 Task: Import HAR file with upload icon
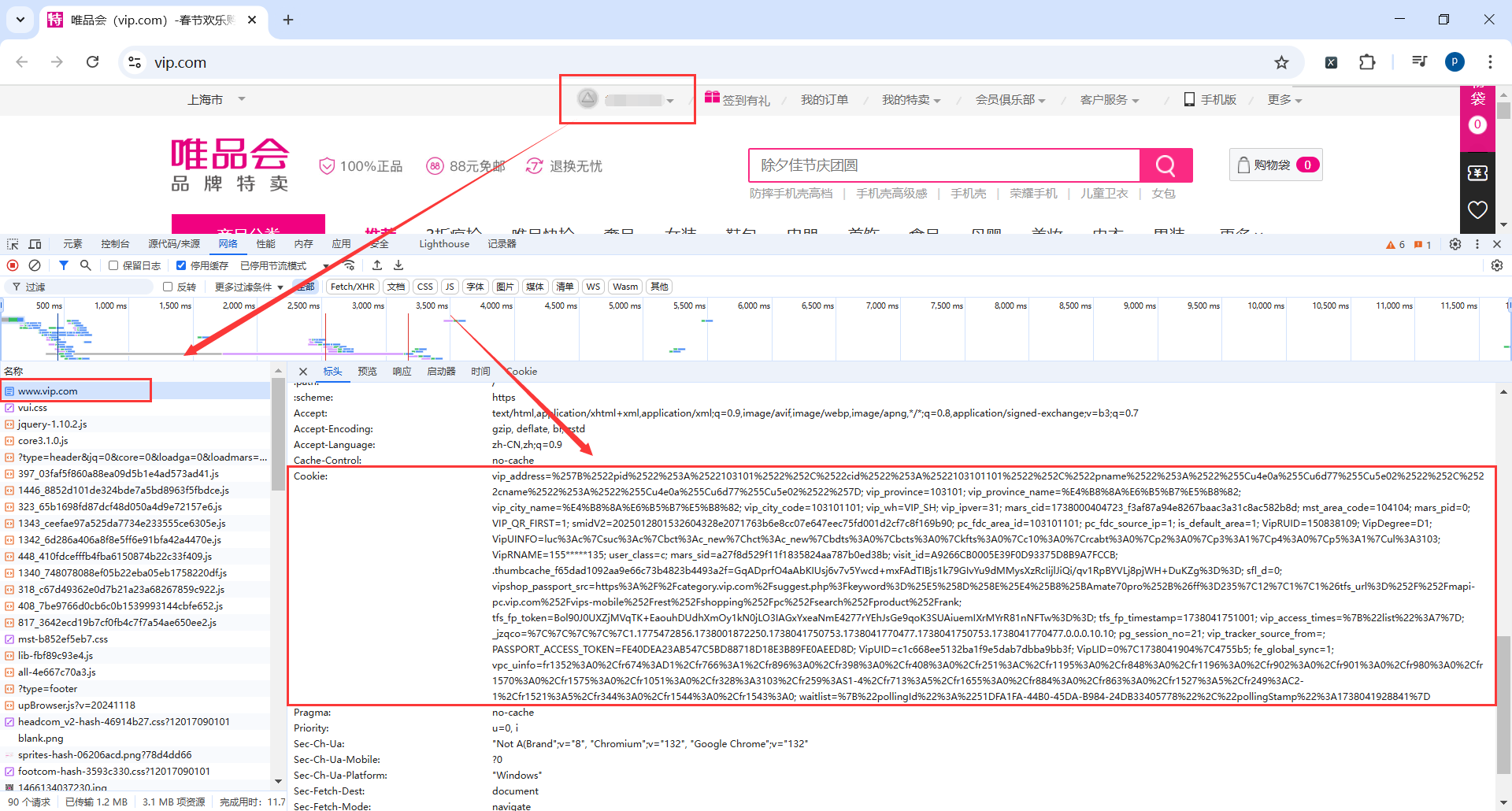pos(377,265)
